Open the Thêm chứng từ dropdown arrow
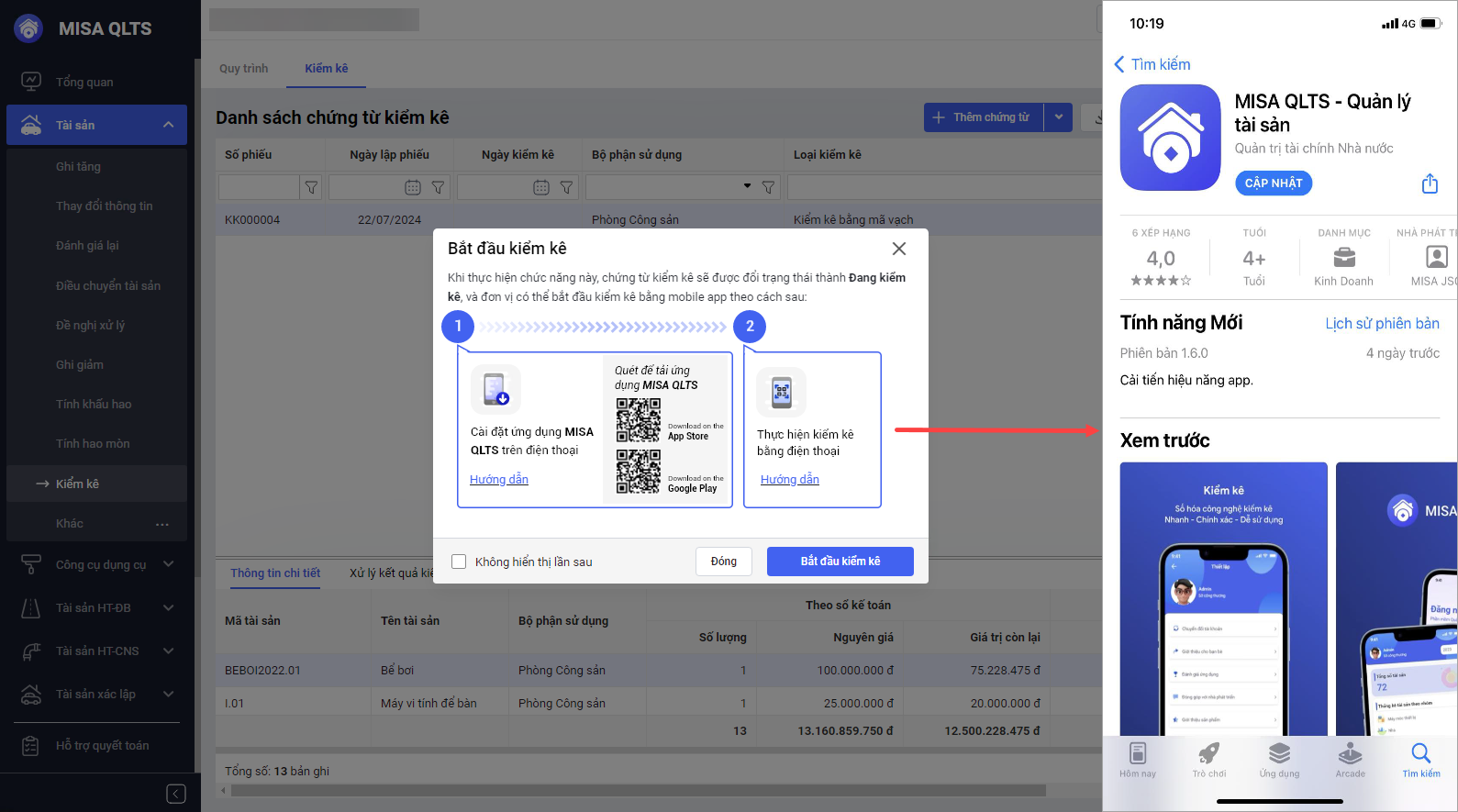 [x=1059, y=117]
